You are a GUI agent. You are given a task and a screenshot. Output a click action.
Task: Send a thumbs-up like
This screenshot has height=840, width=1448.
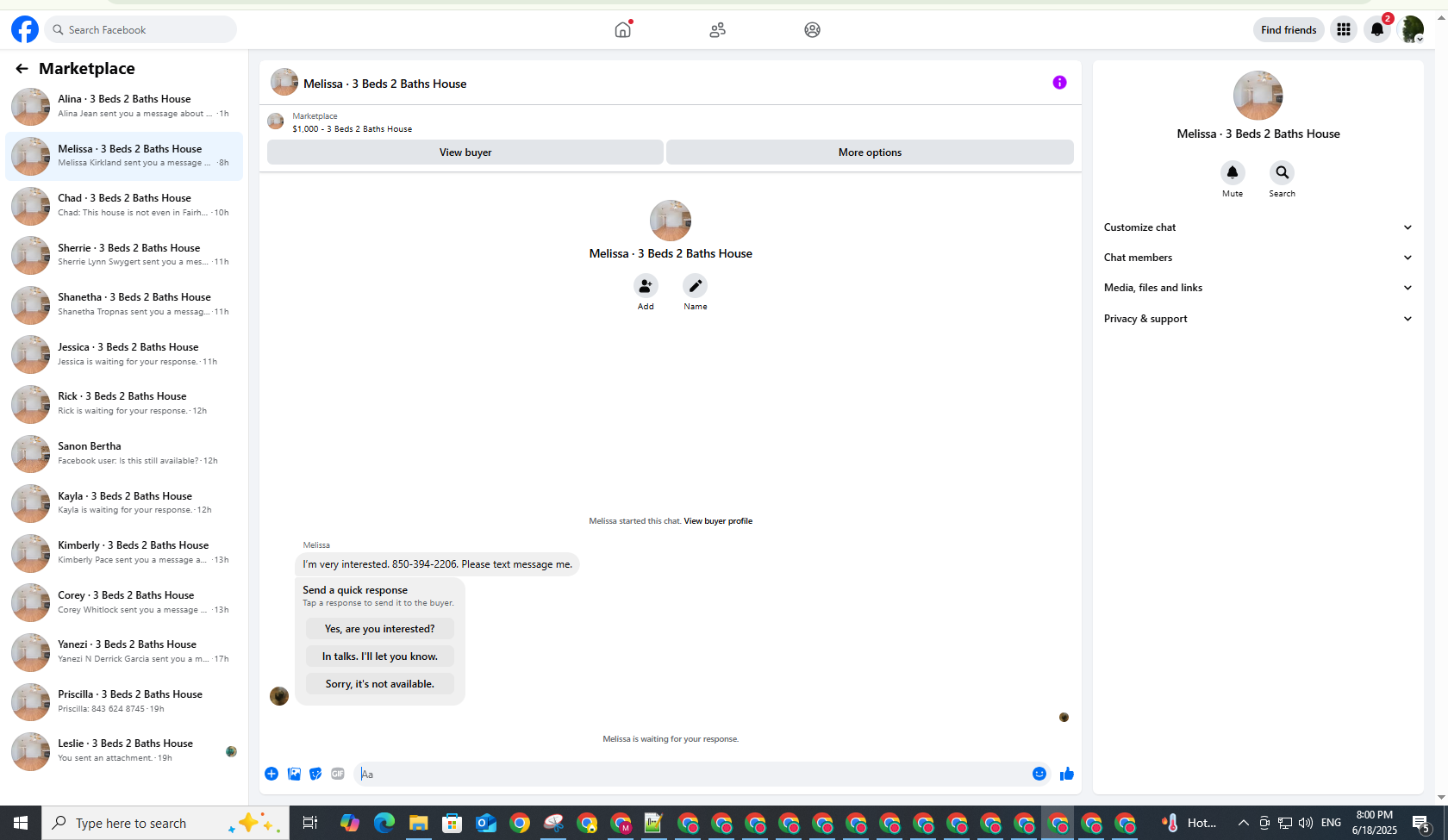(1067, 774)
